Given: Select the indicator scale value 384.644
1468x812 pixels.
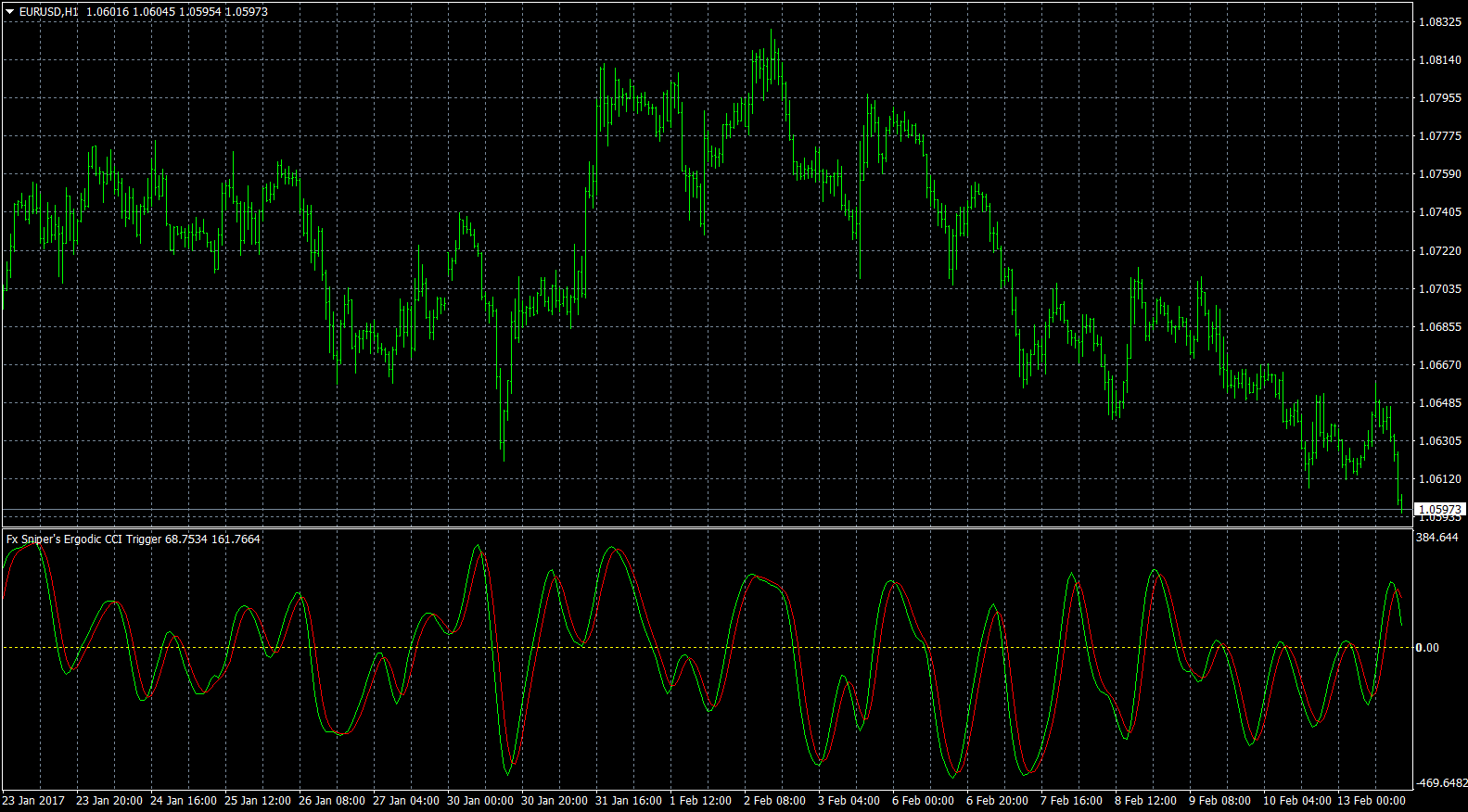Looking at the screenshot, I should click(x=1437, y=538).
